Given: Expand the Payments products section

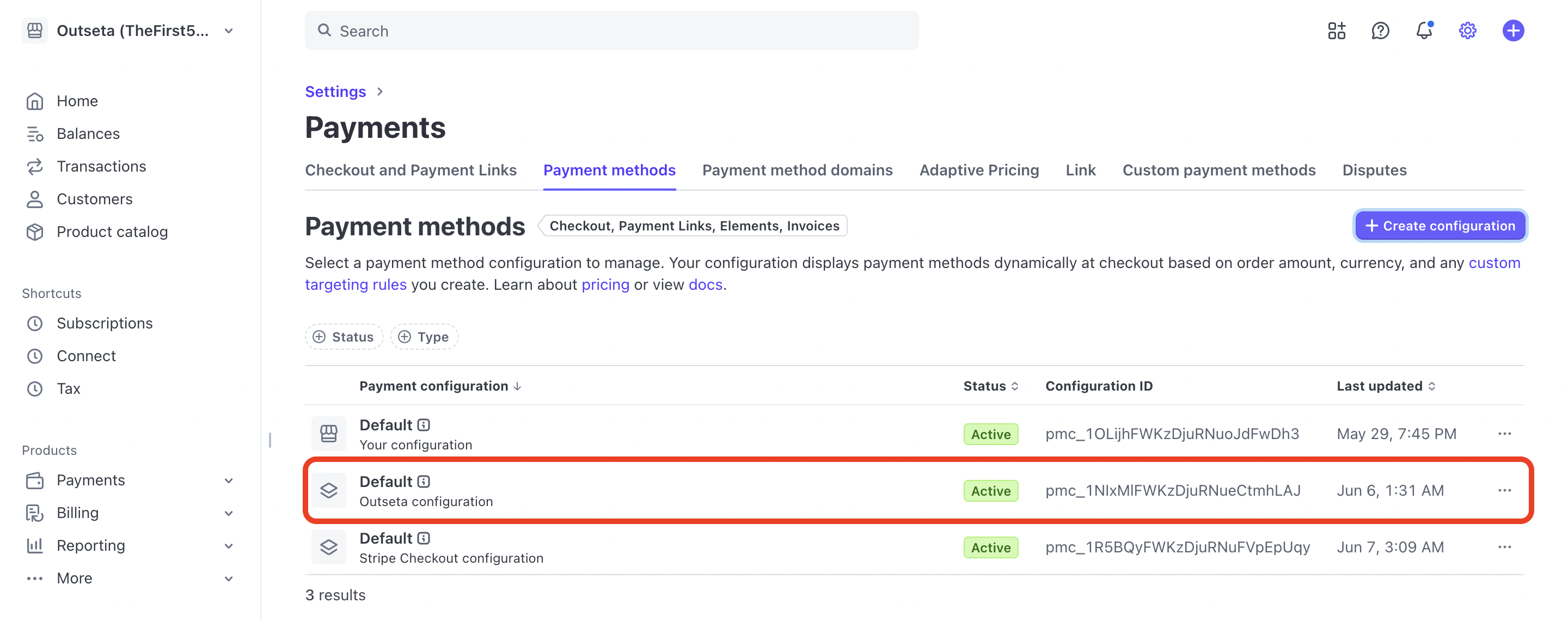Looking at the screenshot, I should pos(228,480).
